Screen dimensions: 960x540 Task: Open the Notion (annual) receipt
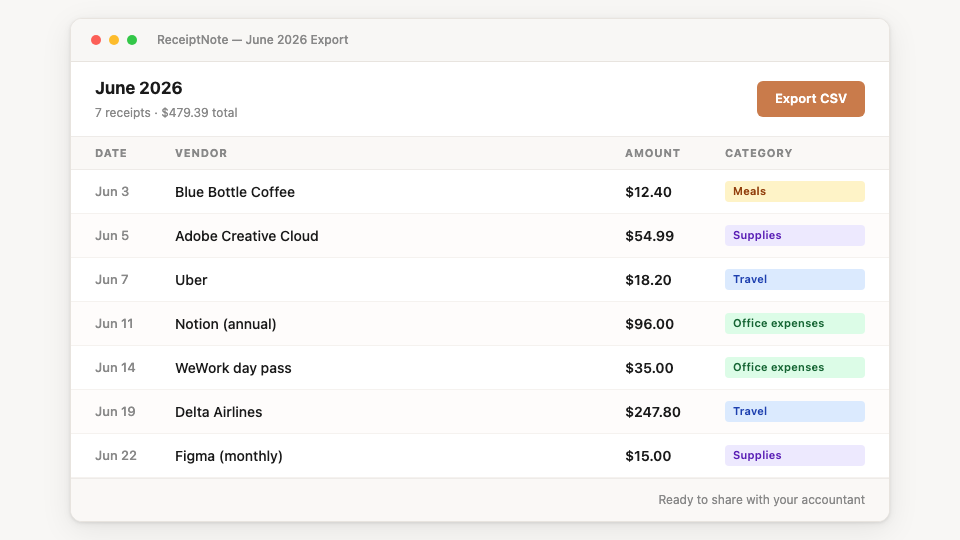pos(480,324)
